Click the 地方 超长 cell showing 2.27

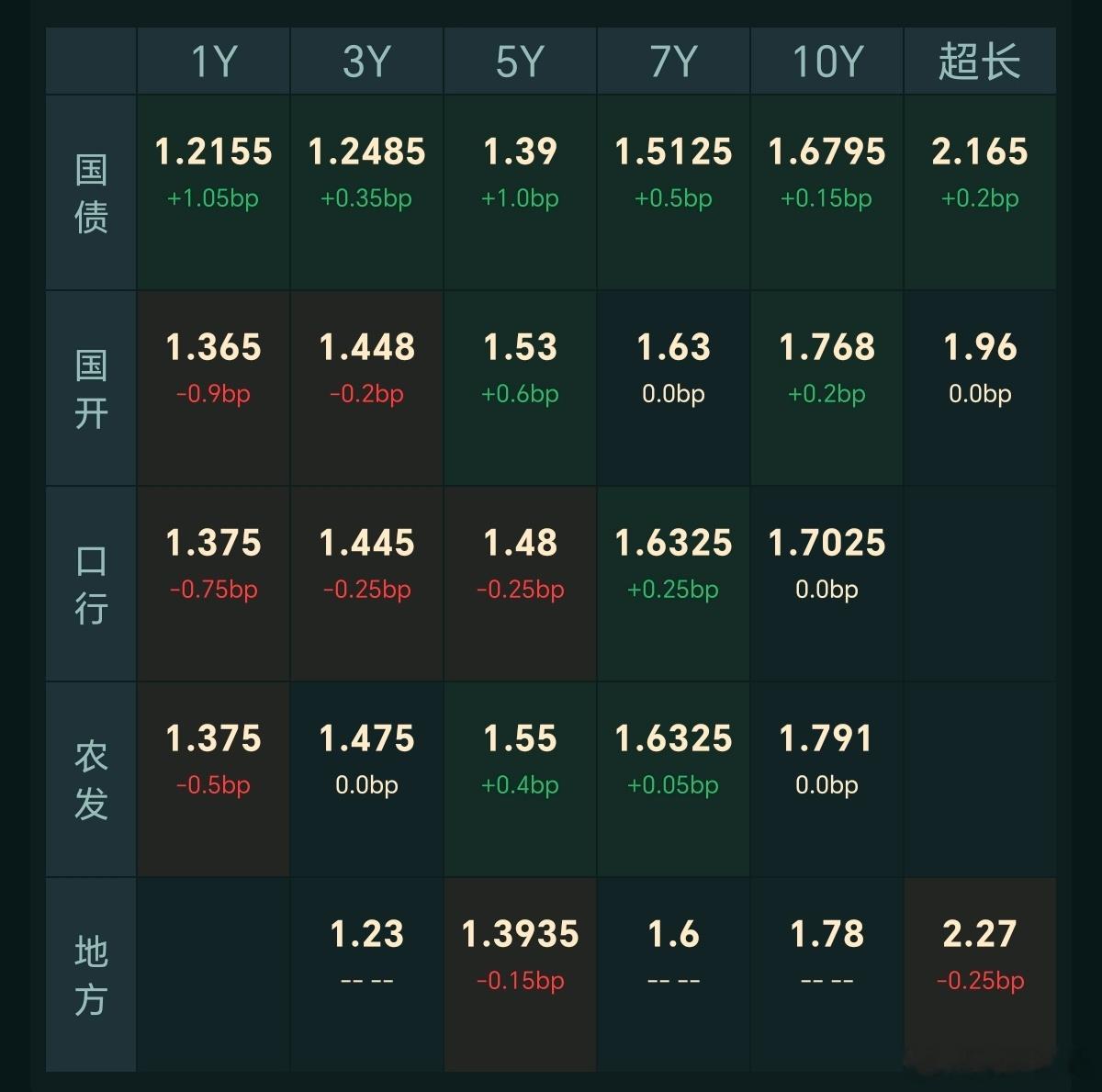coord(980,974)
